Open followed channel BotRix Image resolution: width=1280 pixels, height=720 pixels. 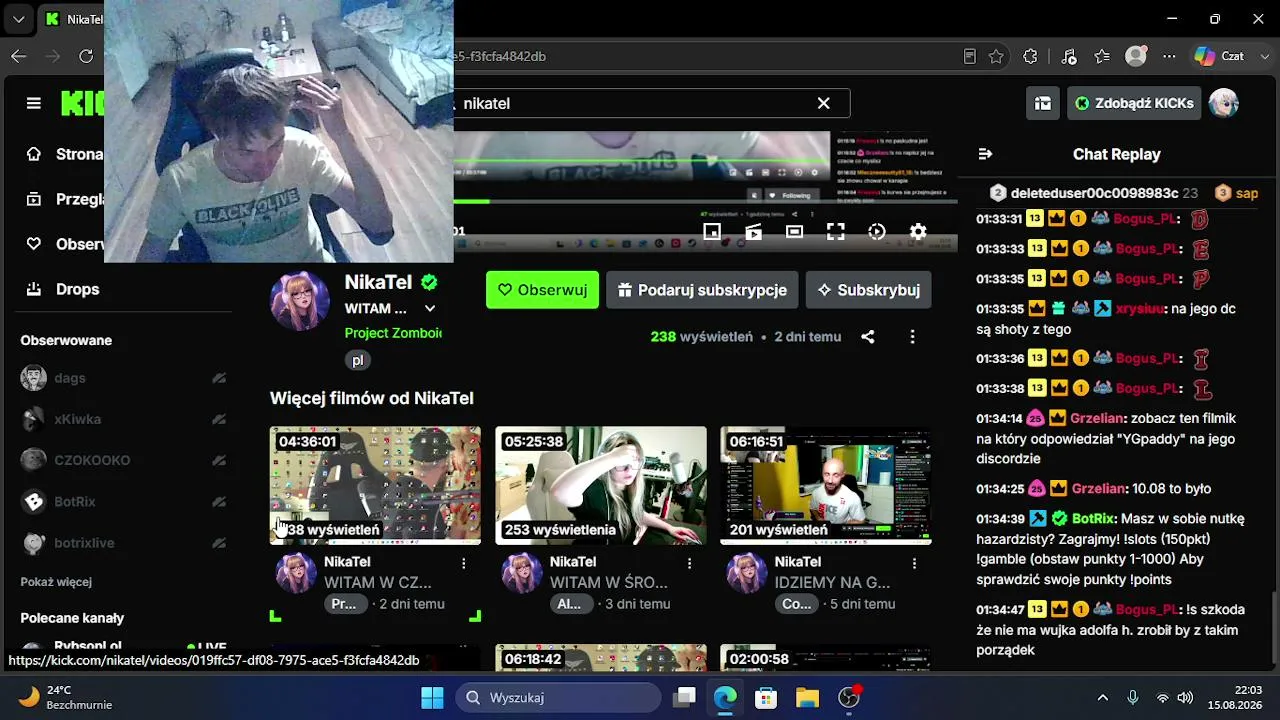point(124,501)
